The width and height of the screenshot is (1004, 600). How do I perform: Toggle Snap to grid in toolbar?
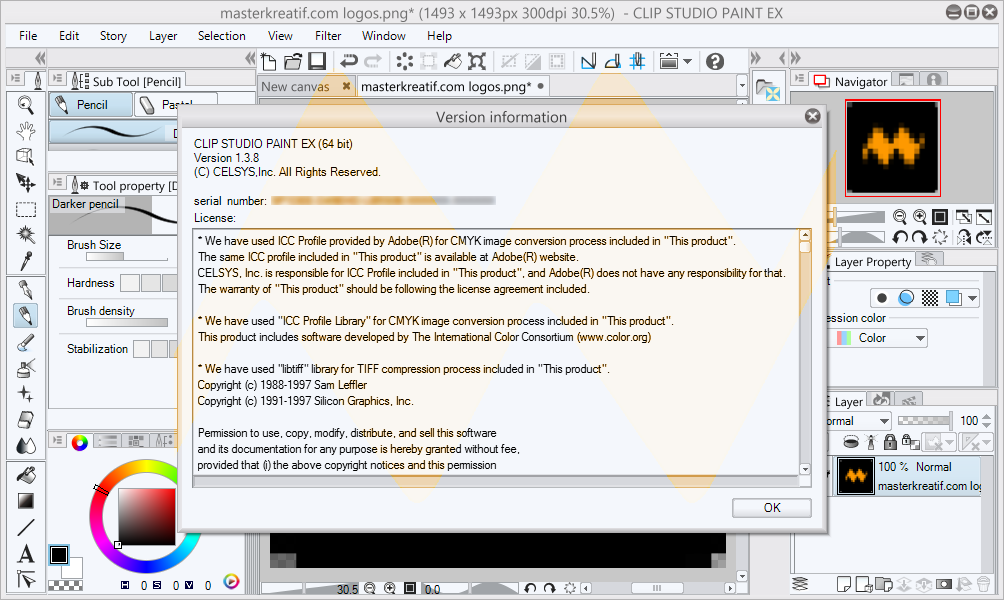click(637, 61)
